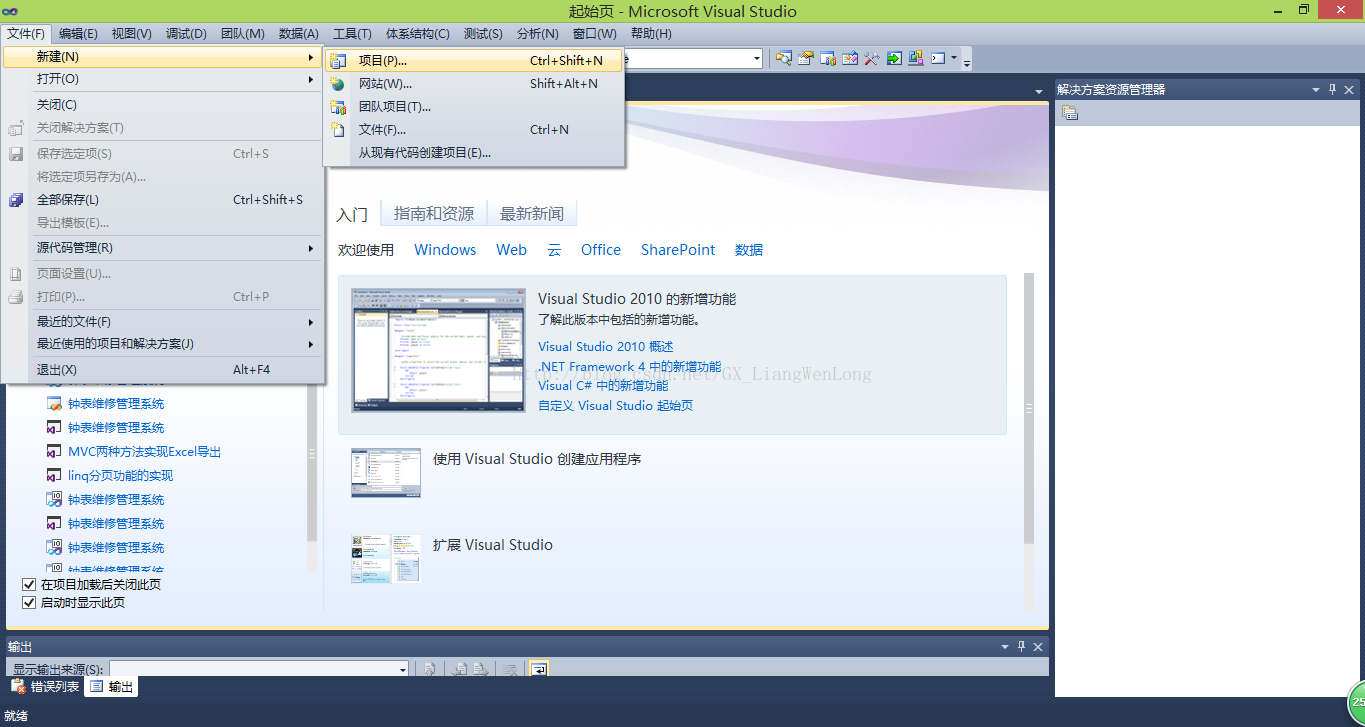Screen dimensions: 1365x727
Task: Open the Visual Studio 2010 概述 link
Action: point(606,347)
